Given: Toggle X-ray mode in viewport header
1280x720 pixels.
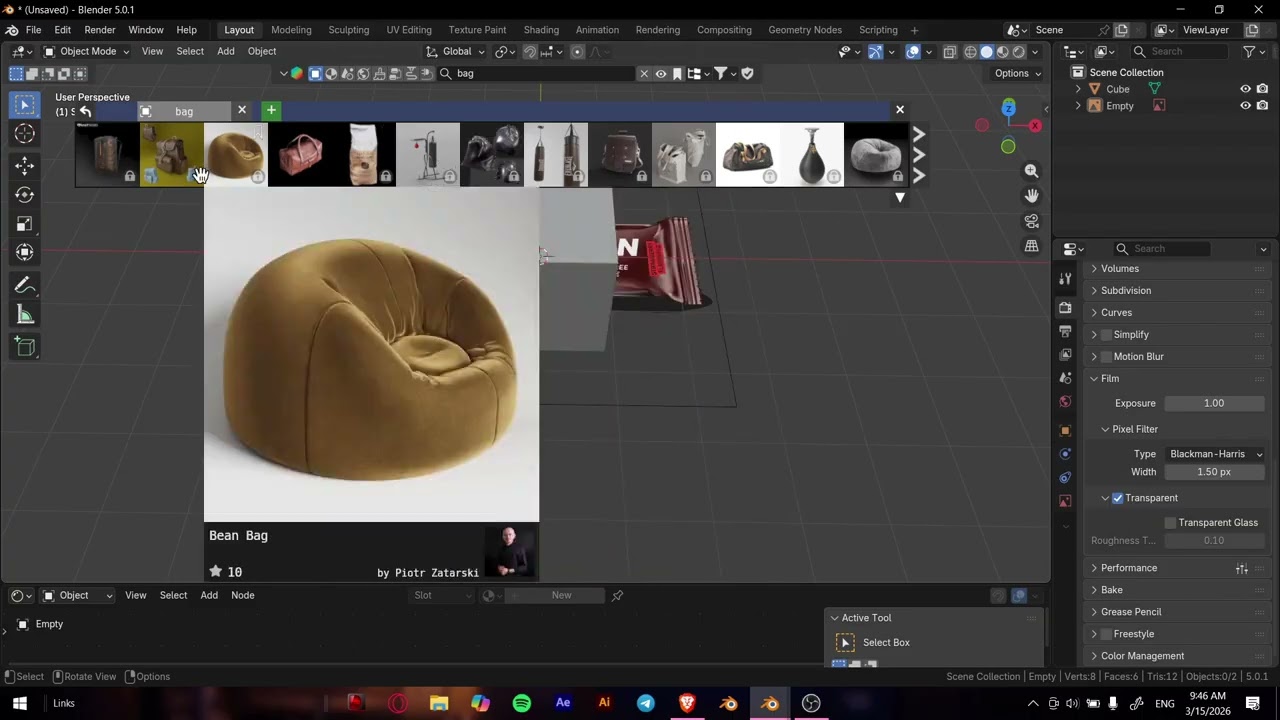Looking at the screenshot, I should pyautogui.click(x=950, y=52).
